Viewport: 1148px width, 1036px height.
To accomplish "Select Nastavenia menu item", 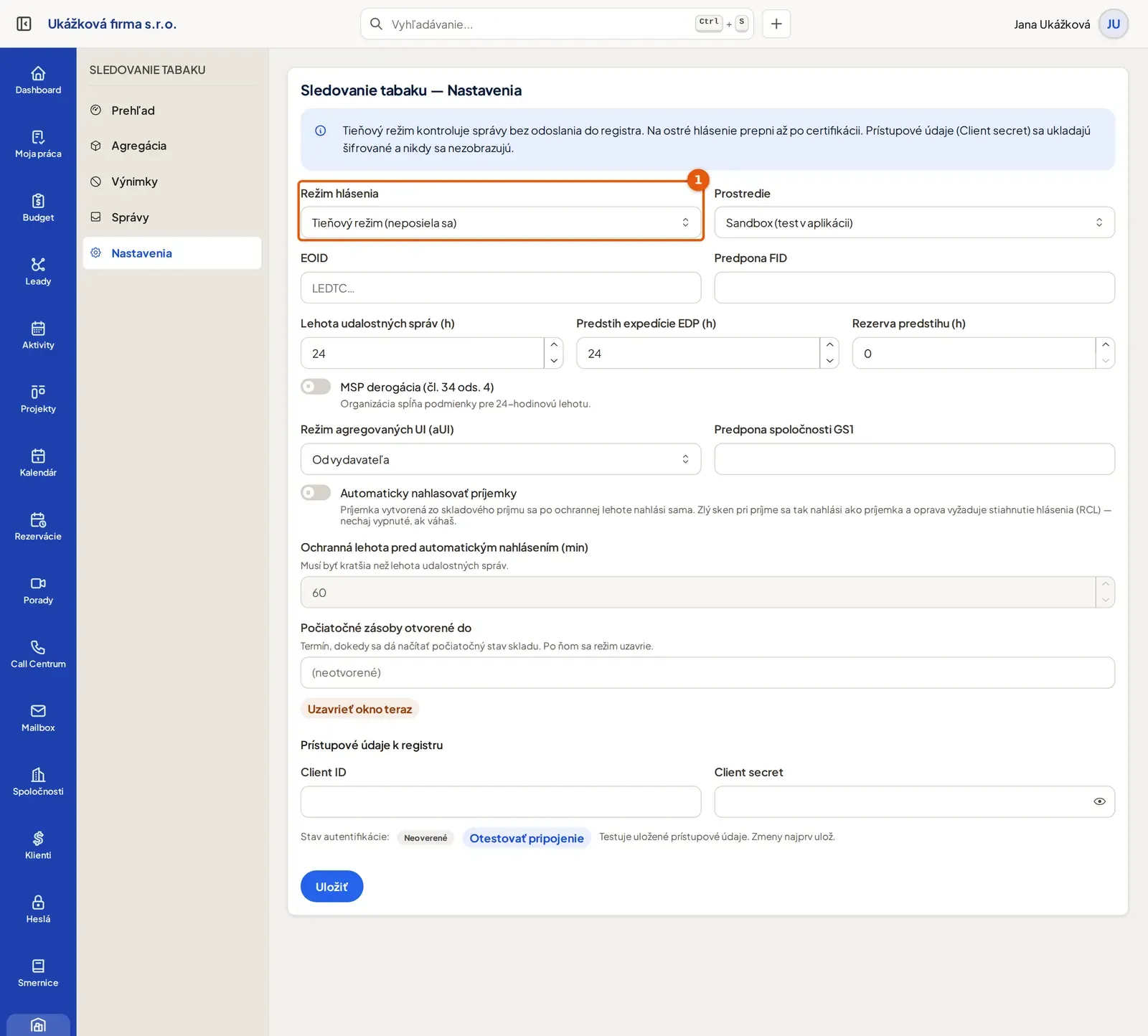I will click(172, 253).
